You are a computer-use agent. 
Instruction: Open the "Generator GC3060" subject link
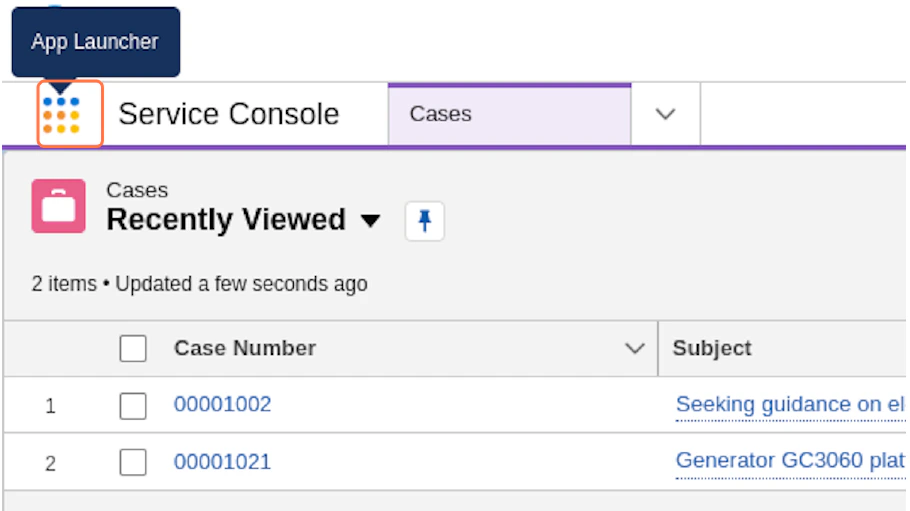(790, 461)
